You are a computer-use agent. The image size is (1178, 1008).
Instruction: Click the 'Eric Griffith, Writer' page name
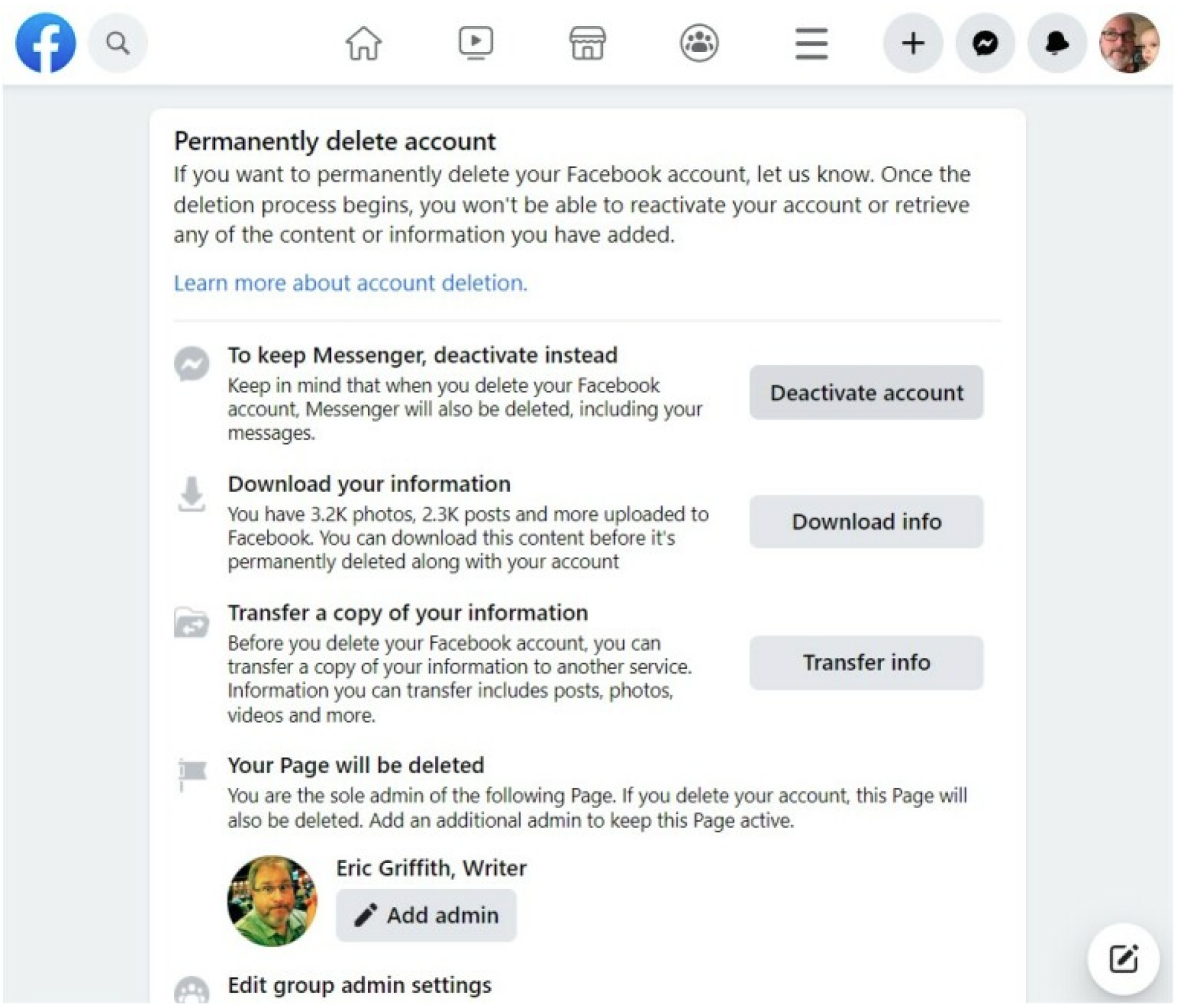pyautogui.click(x=431, y=868)
